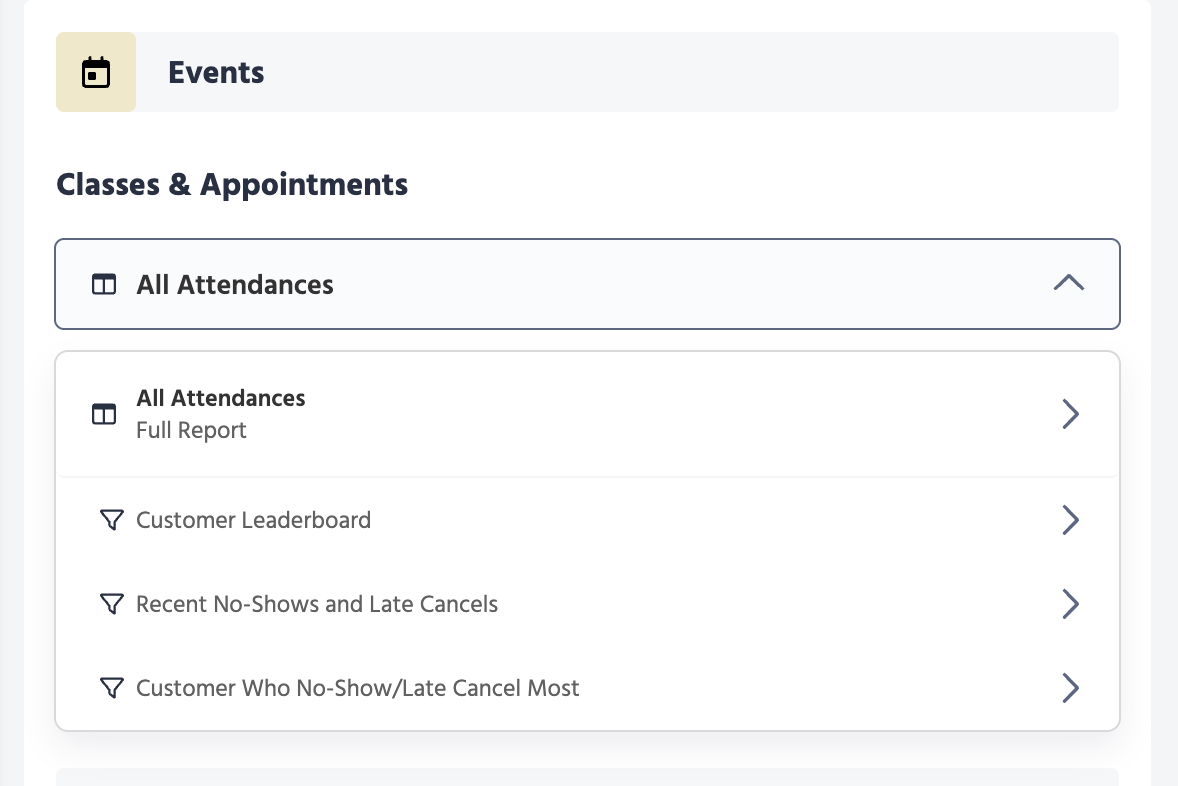Click right chevron on Recent No-Shows and Late Cancels row
The height and width of the screenshot is (786, 1178).
coord(1070,604)
